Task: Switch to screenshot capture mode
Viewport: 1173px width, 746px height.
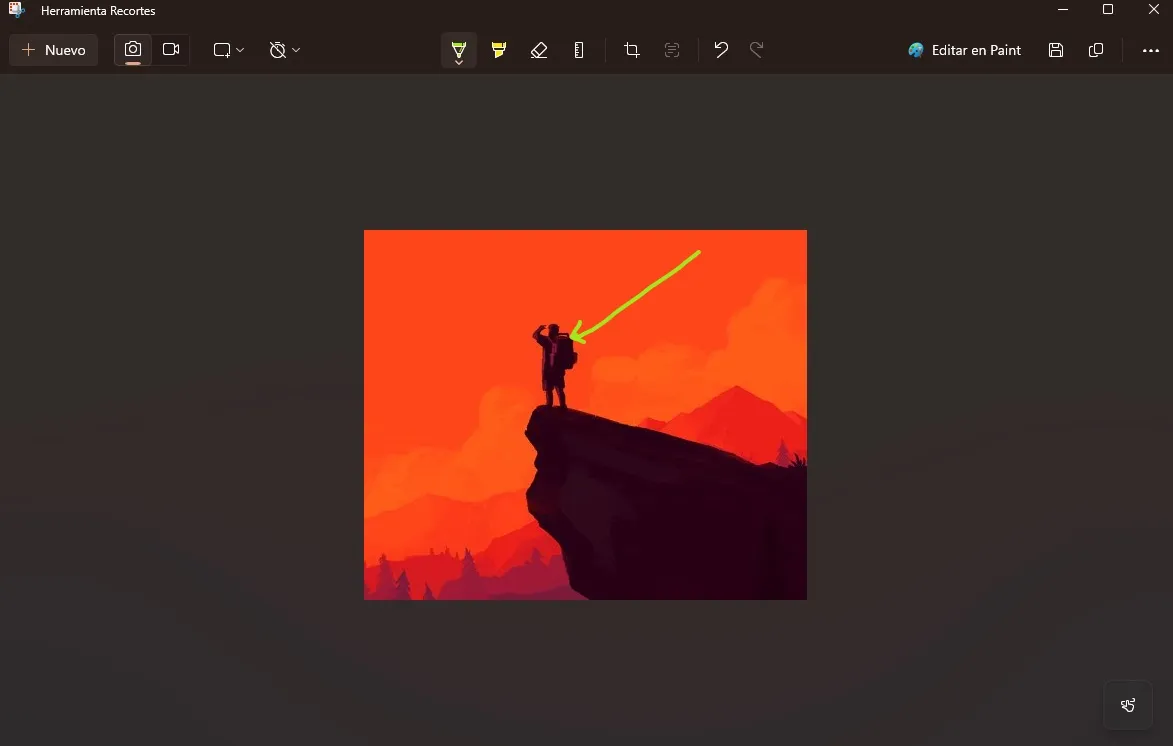Action: click(133, 49)
